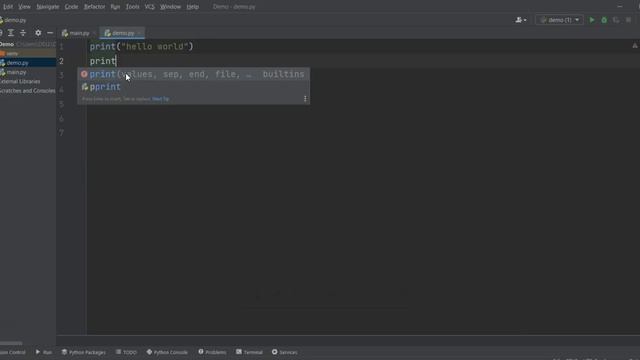Open the user account icon menu
Image resolution: width=640 pixels, height=360 pixels.
click(x=520, y=20)
